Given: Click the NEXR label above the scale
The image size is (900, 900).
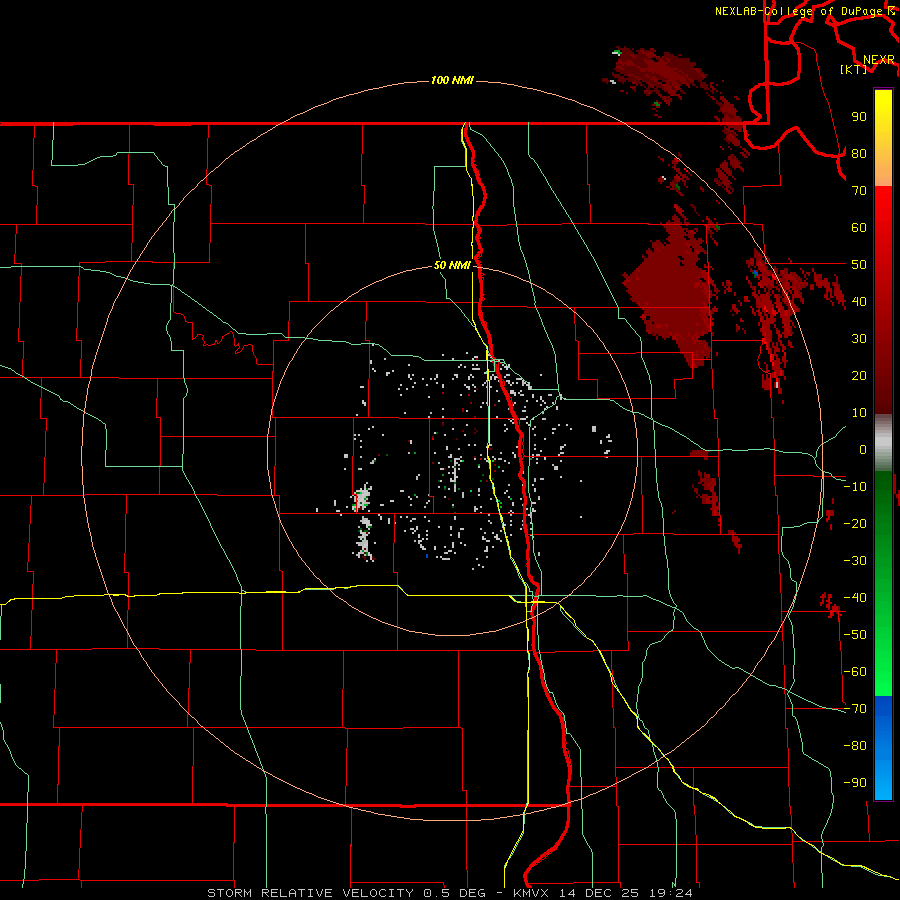Looking at the screenshot, I should click(x=879, y=60).
